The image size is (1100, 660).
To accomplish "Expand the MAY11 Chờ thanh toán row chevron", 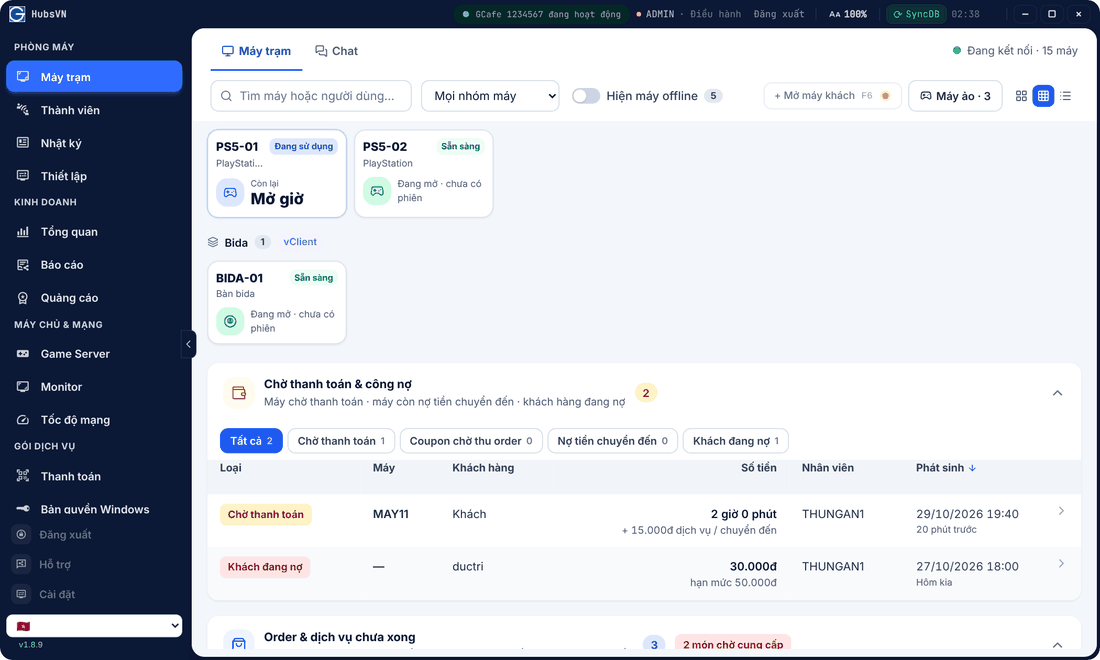I will pos(1061,511).
